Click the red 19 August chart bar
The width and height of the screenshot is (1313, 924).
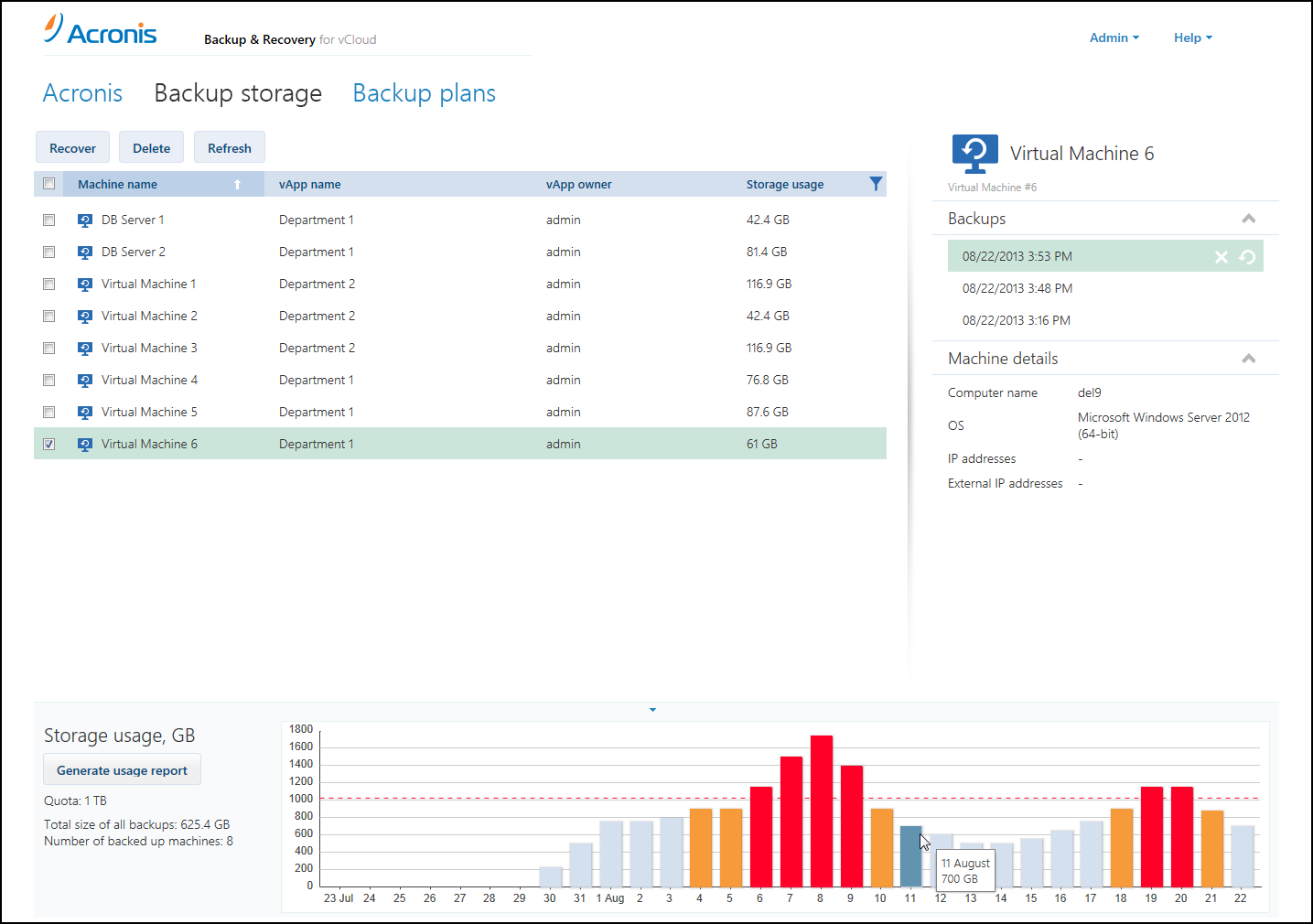click(x=1152, y=836)
